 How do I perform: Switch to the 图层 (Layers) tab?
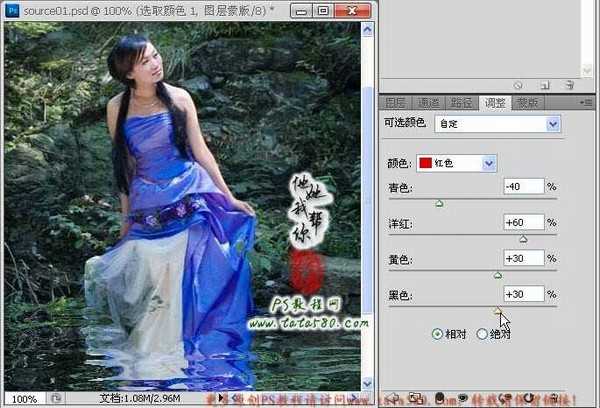[x=396, y=102]
